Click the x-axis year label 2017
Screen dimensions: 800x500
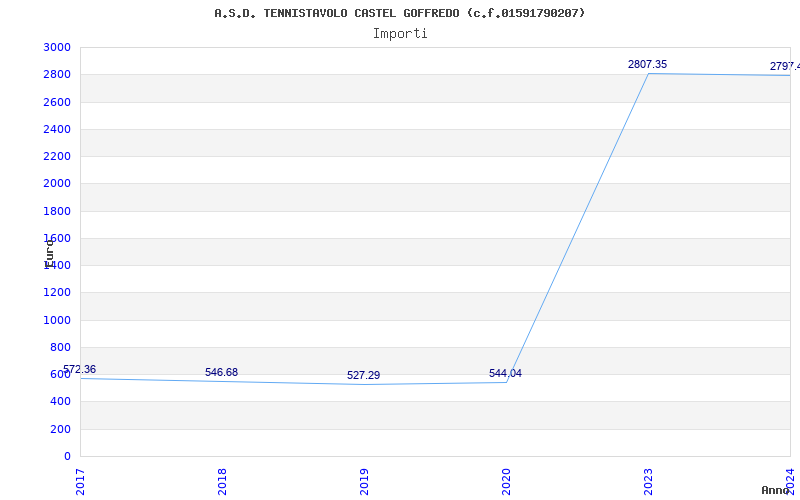[x=80, y=482]
